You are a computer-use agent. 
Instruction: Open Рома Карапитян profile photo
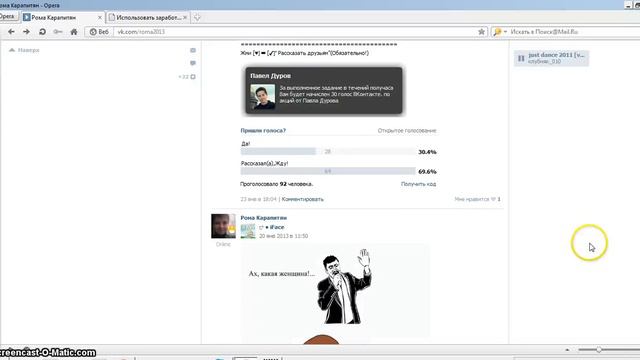tap(223, 226)
